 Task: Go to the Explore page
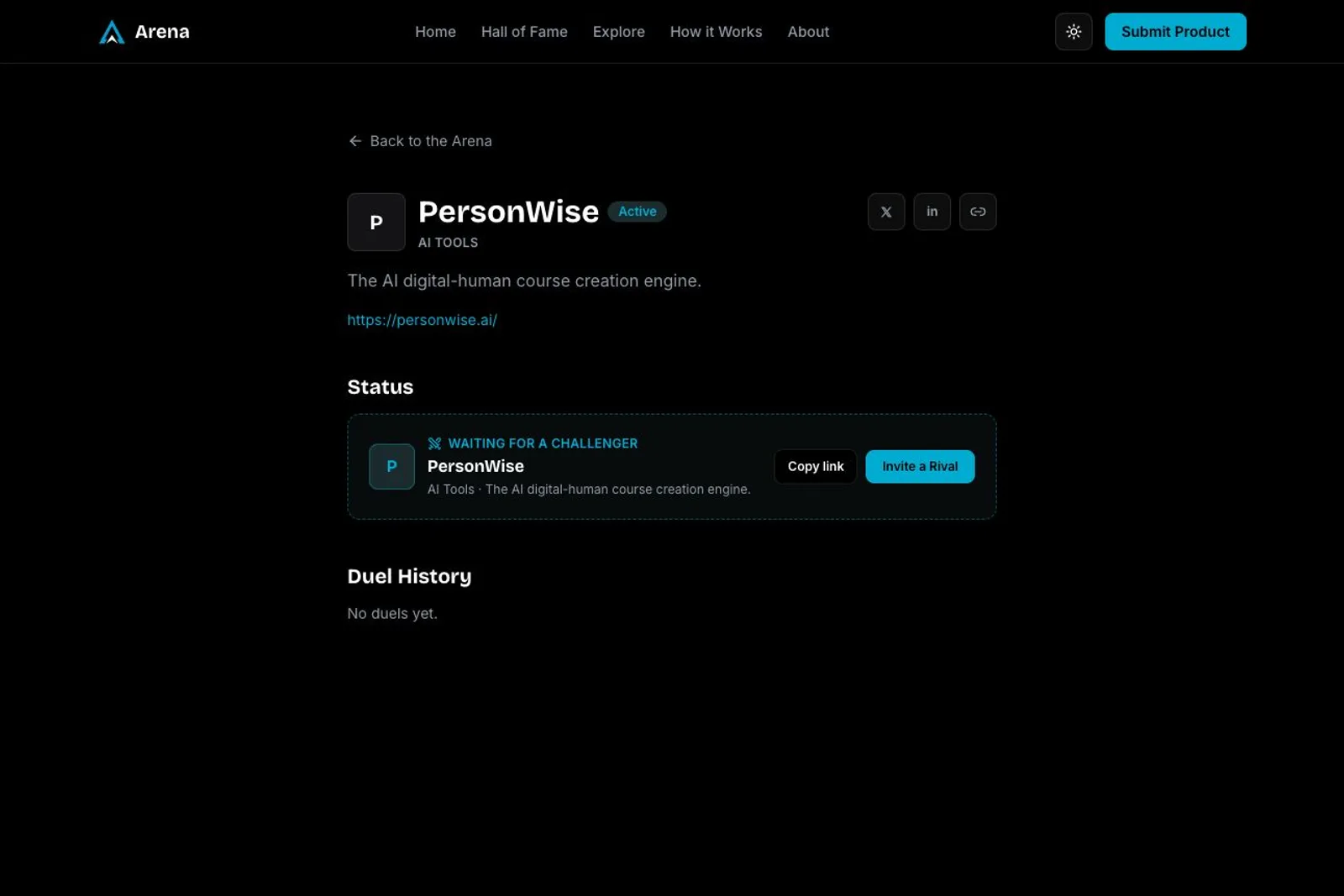point(619,32)
